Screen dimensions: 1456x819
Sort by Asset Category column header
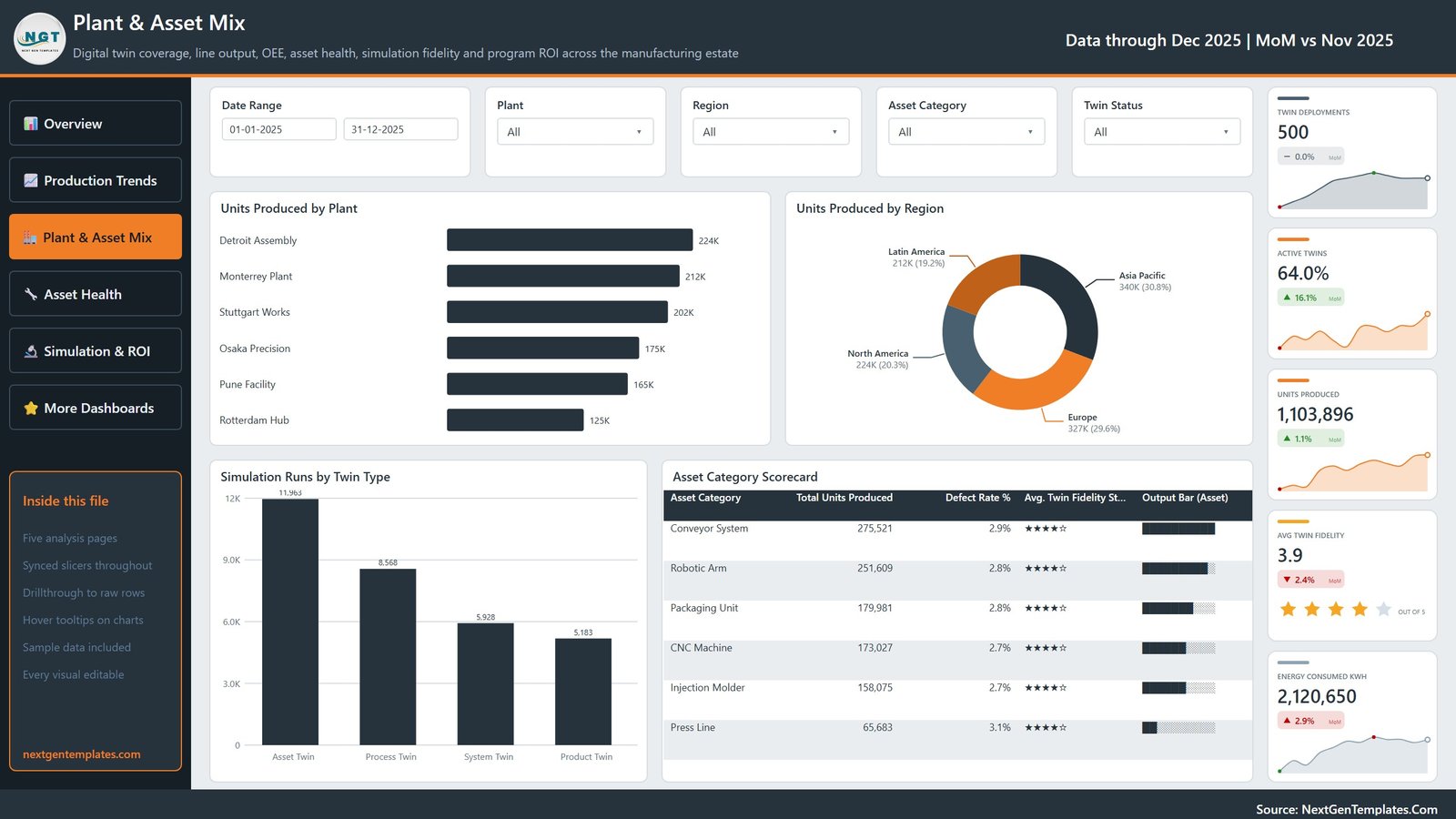pos(705,498)
